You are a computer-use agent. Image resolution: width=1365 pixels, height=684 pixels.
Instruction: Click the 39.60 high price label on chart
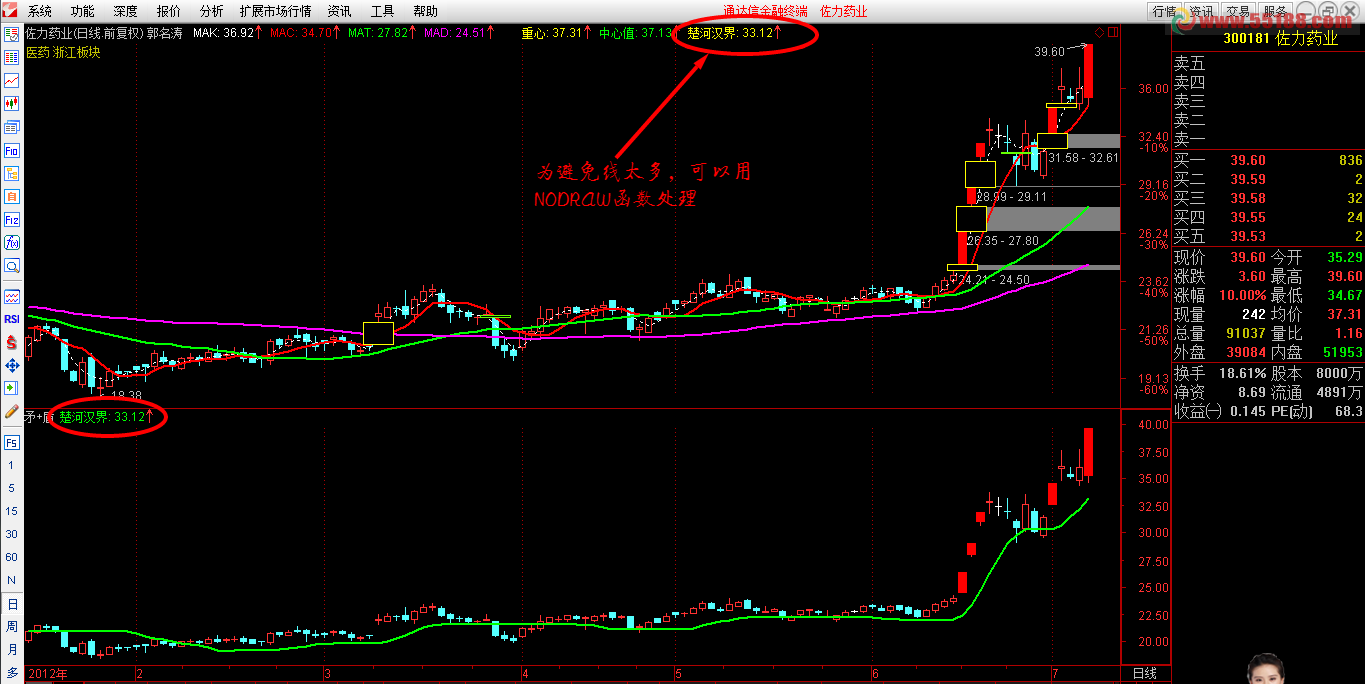(1049, 51)
